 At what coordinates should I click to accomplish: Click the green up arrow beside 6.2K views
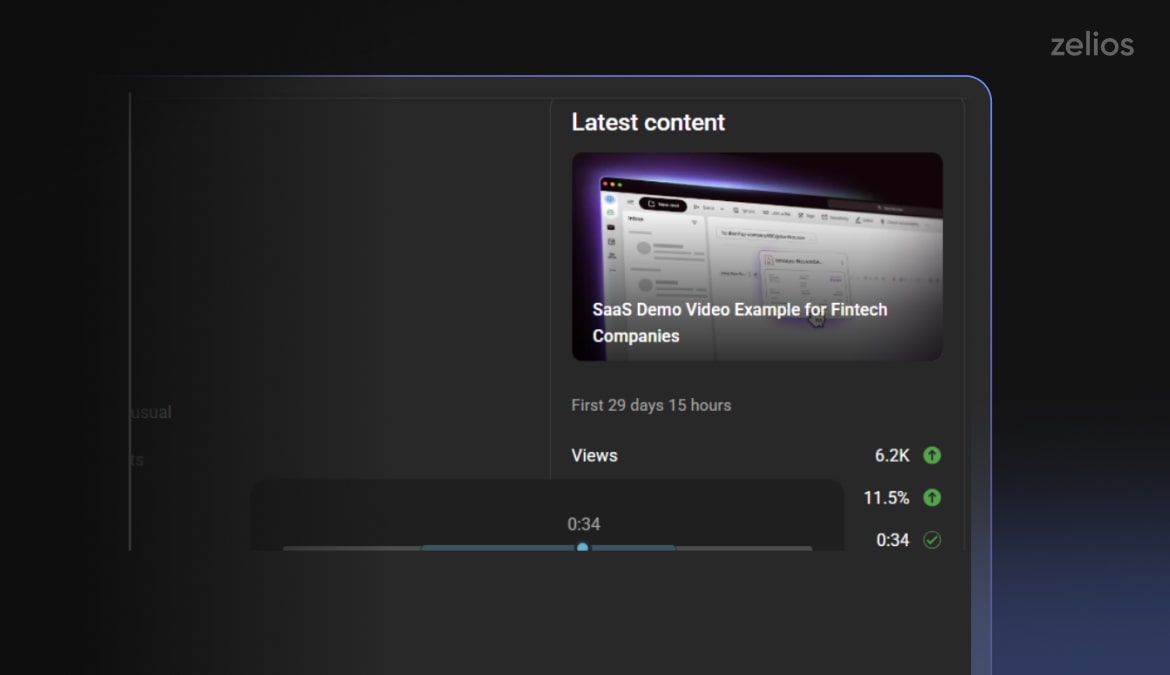click(930, 455)
